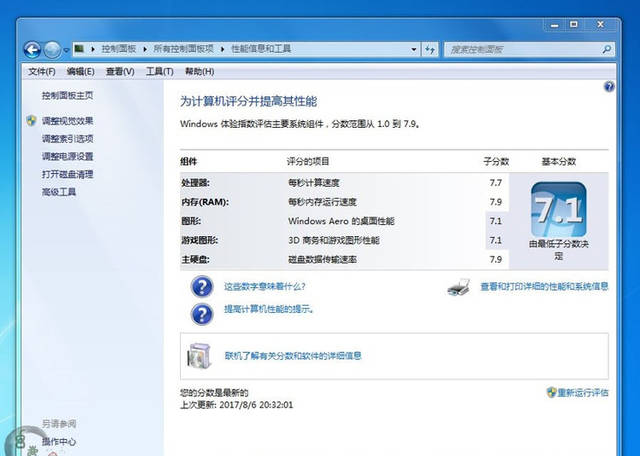Open the blue help icon at top right

609,87
